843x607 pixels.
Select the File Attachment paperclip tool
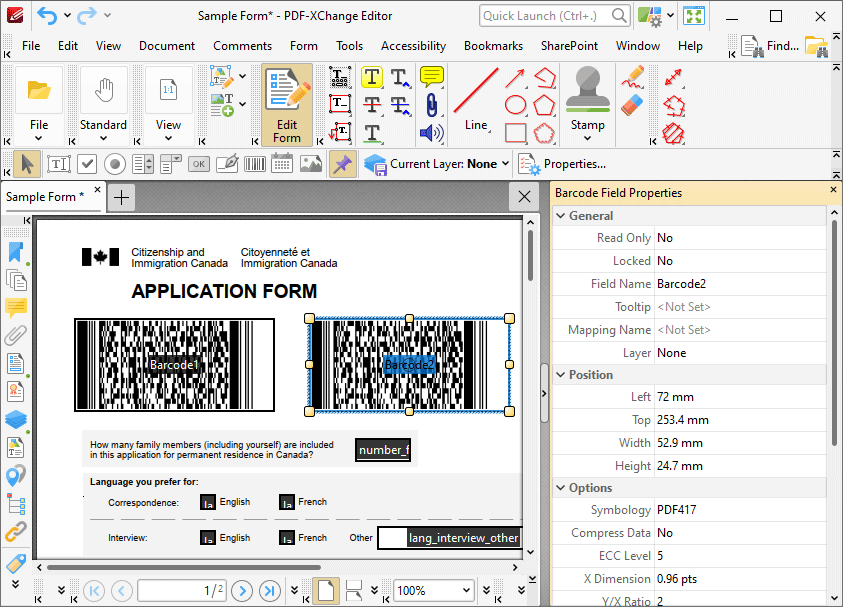coord(431,105)
